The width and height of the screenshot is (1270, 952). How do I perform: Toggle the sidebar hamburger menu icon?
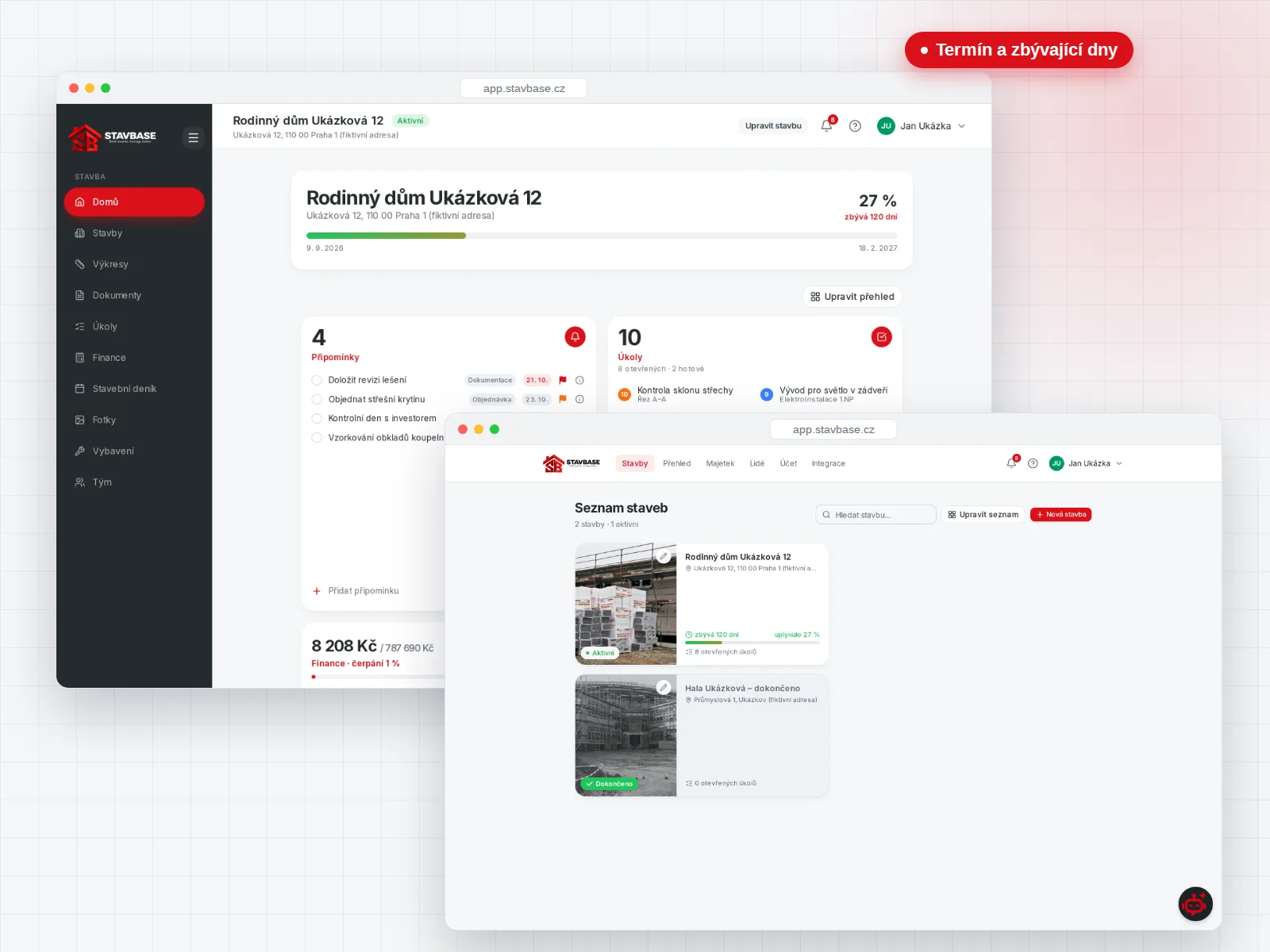[x=193, y=137]
